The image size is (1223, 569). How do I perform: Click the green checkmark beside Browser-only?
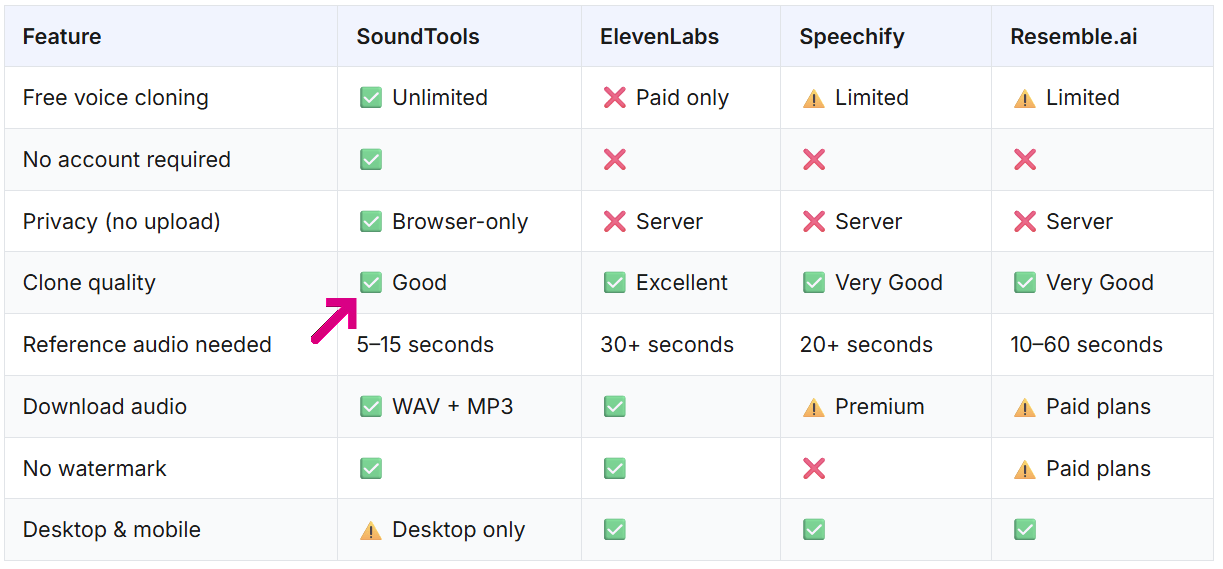pos(371,222)
